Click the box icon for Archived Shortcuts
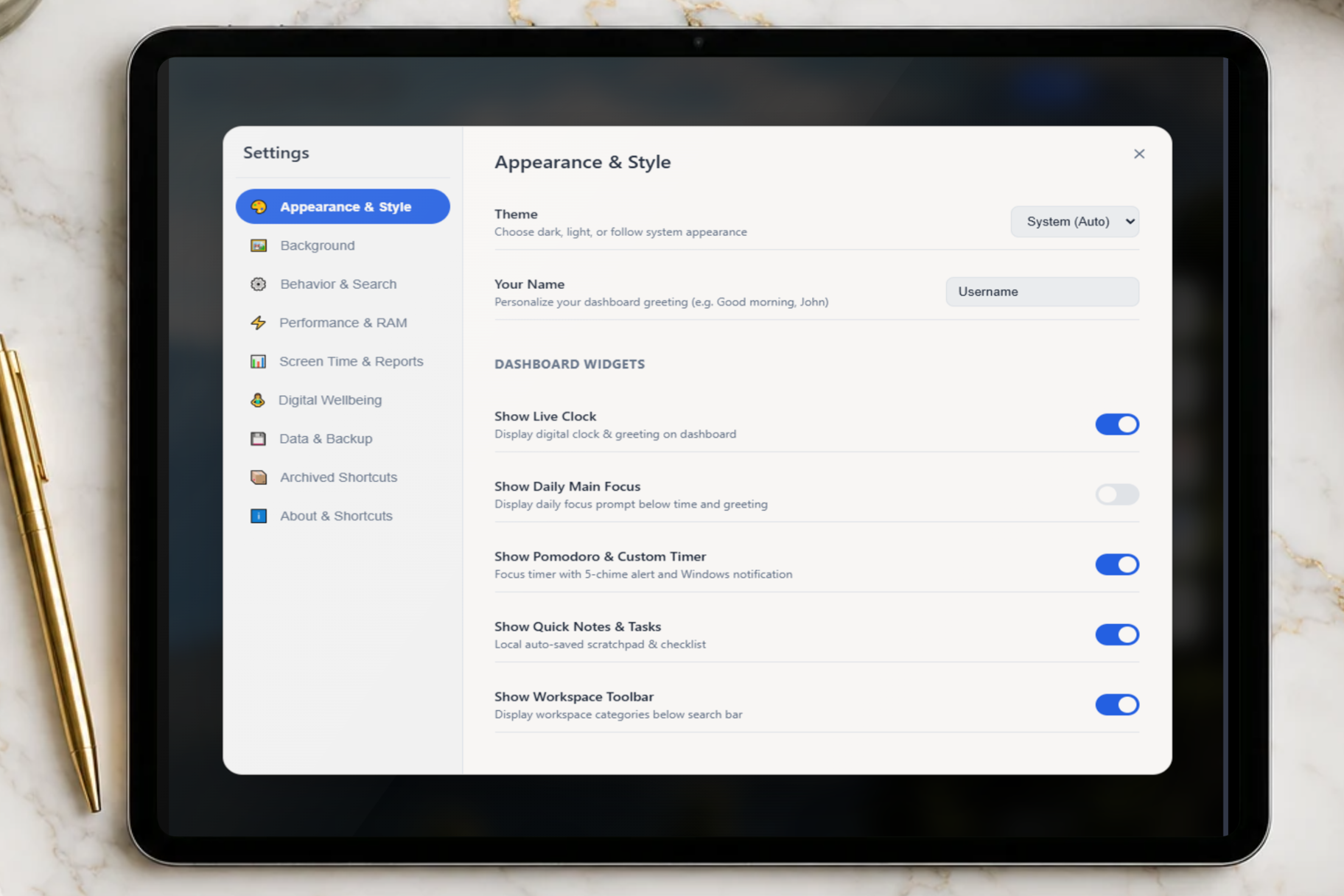Screen dimensions: 1344x896 pos(259,477)
